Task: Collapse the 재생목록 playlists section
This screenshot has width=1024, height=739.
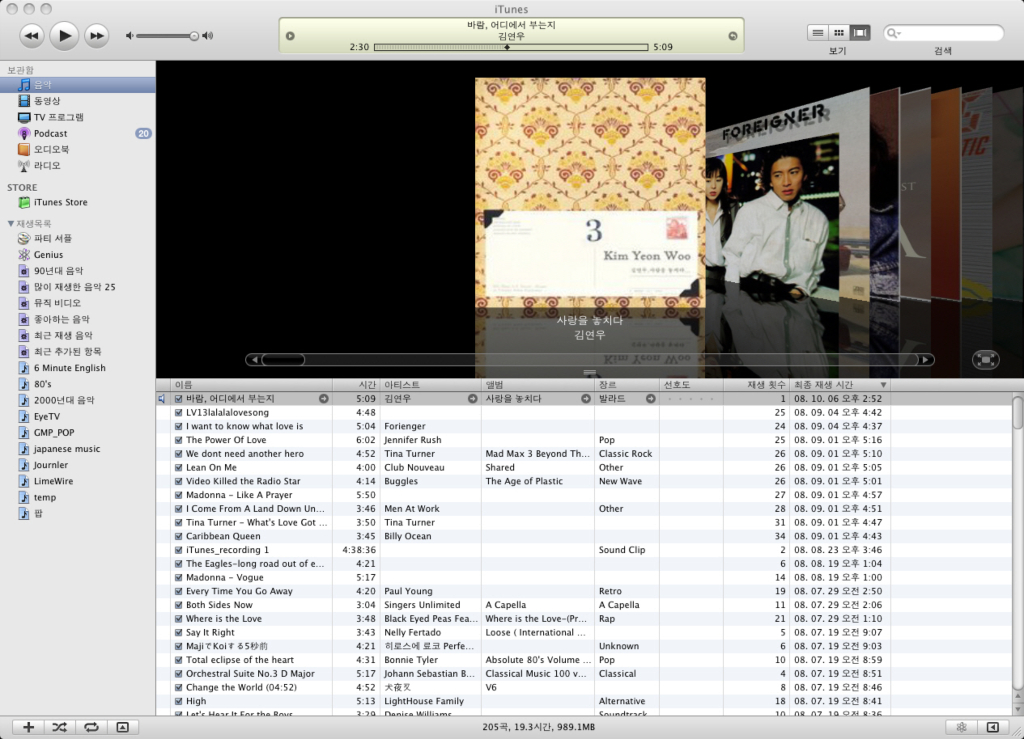Action: click(10, 223)
